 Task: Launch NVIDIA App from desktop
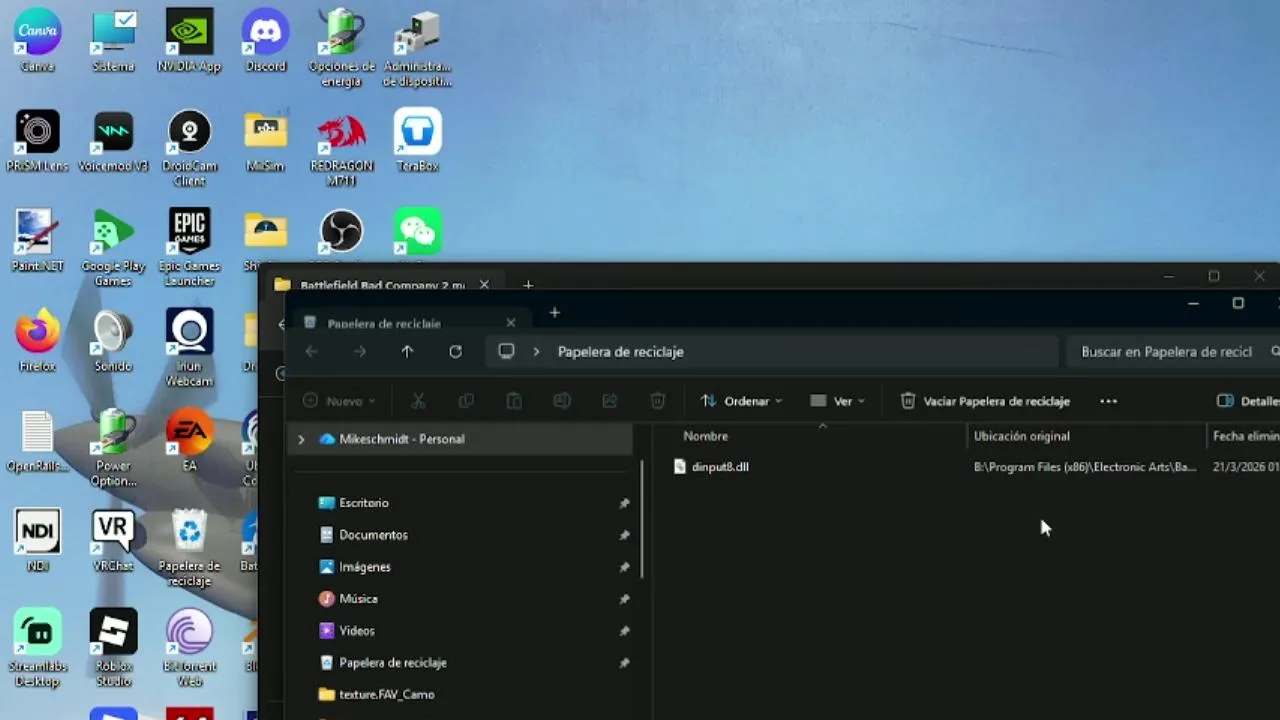click(189, 41)
